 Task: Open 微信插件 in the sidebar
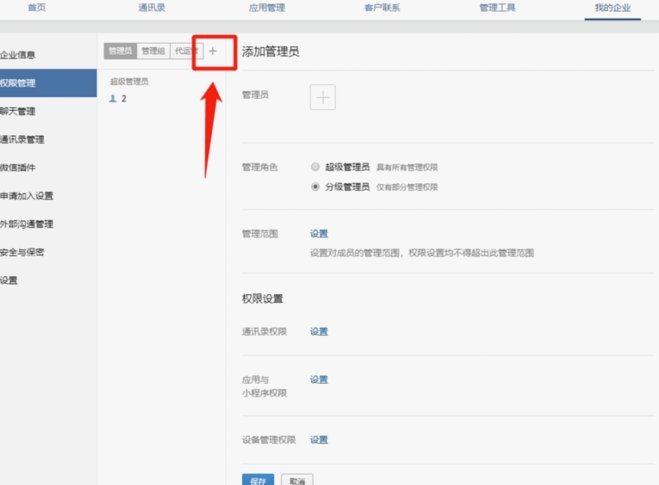pyautogui.click(x=18, y=168)
